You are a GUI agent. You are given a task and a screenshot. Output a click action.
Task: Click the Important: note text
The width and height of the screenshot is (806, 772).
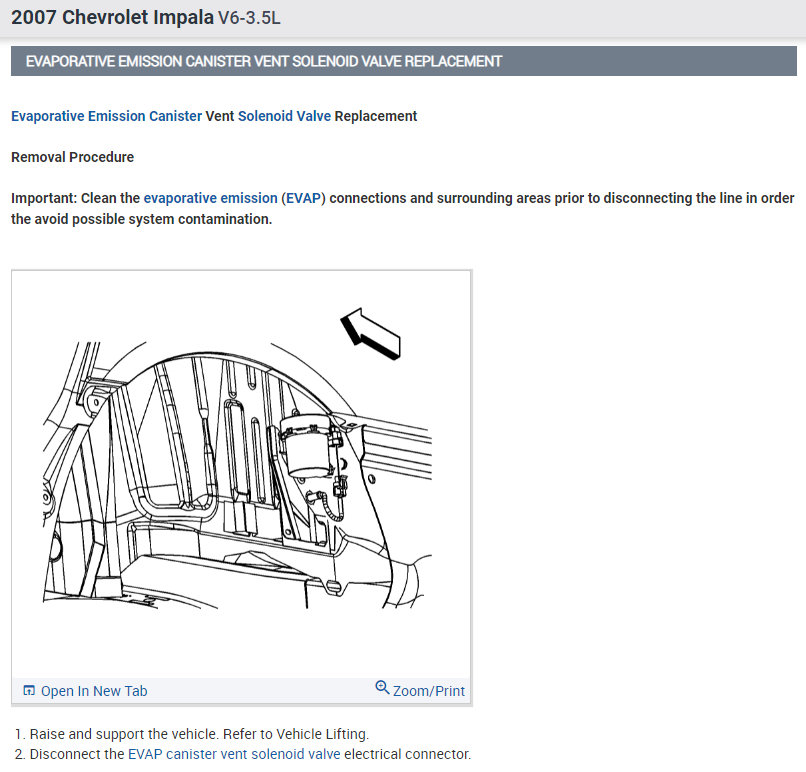[402, 209]
